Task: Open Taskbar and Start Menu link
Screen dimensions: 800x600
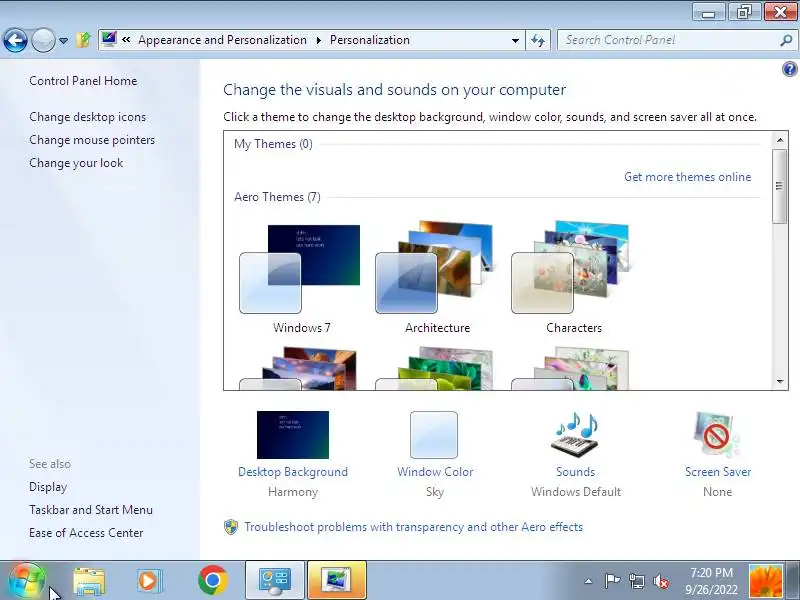Action: [x=91, y=510]
